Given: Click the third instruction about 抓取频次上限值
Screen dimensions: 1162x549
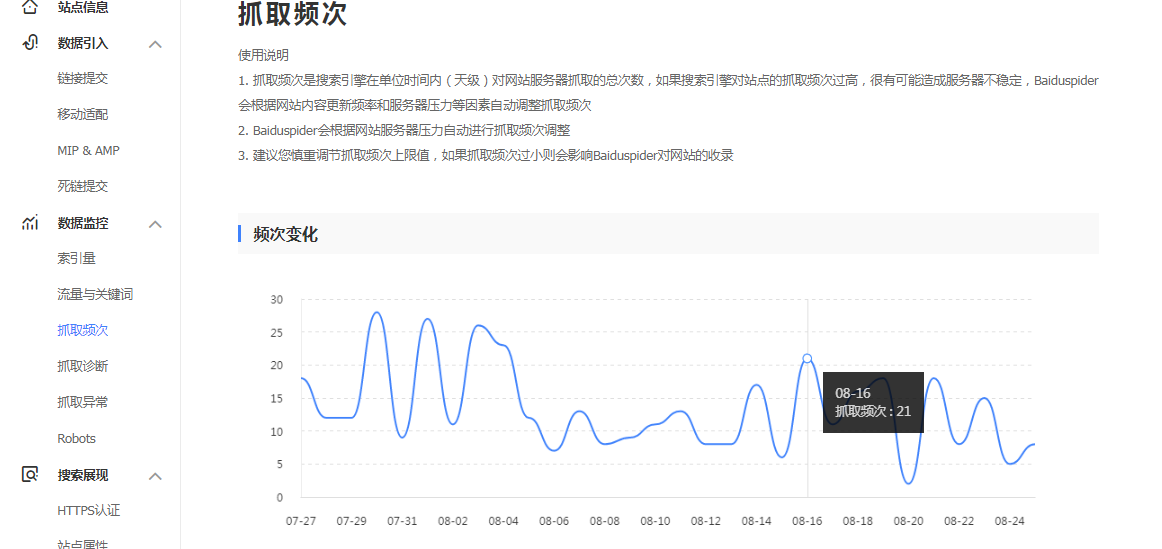Looking at the screenshot, I should [485, 156].
